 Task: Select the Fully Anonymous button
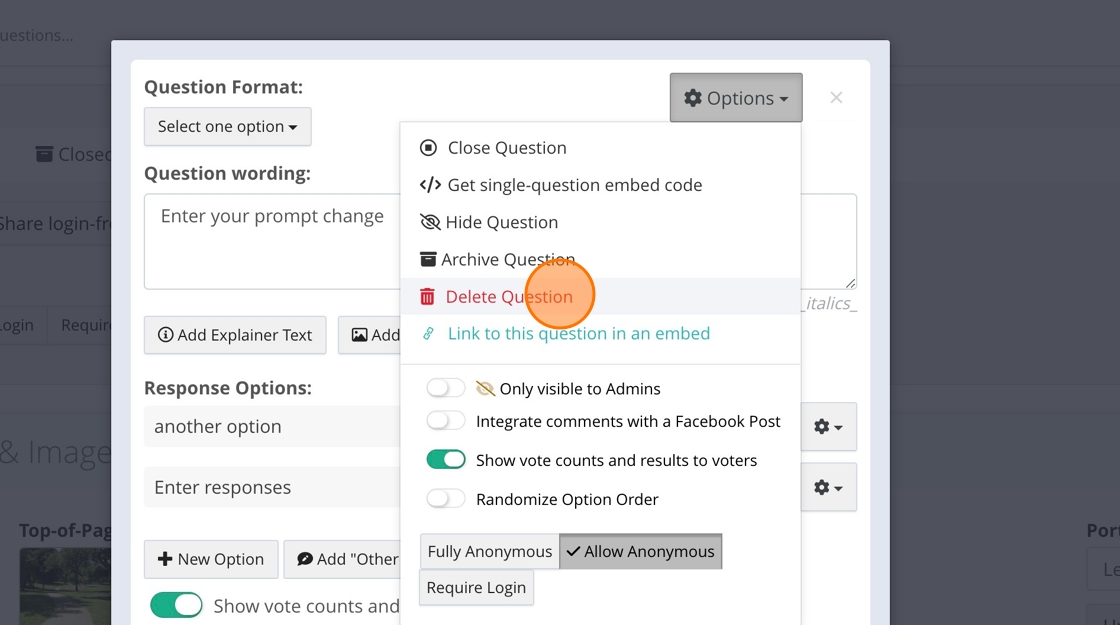click(489, 551)
